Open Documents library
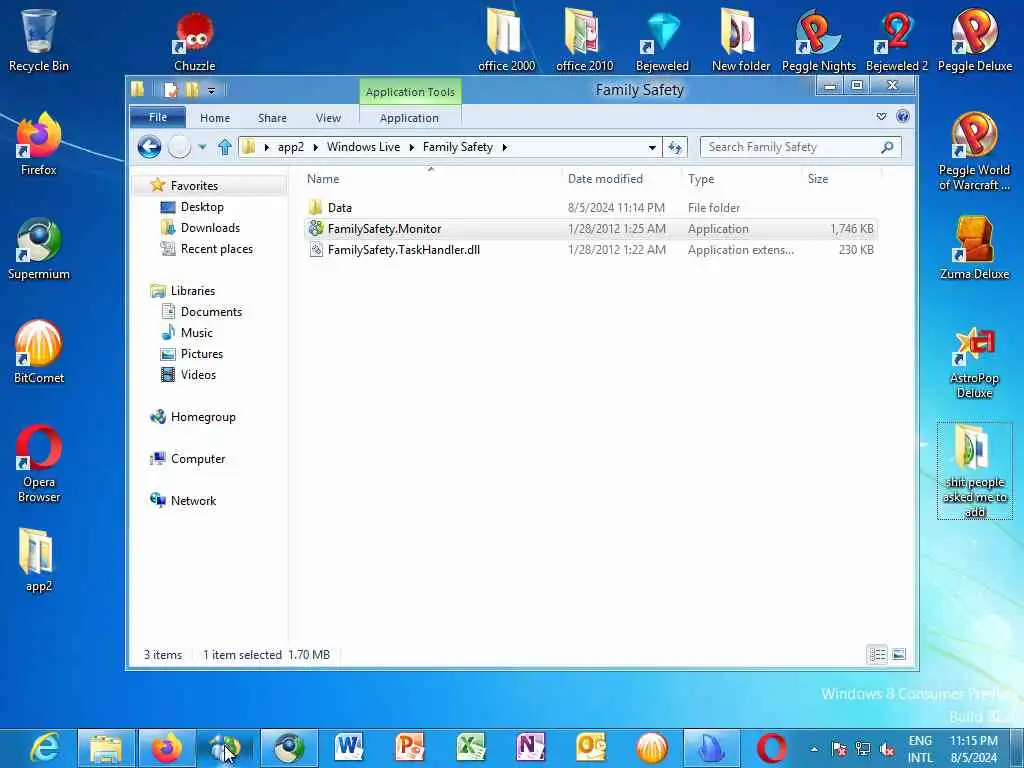Image resolution: width=1024 pixels, height=768 pixels. coord(211,312)
